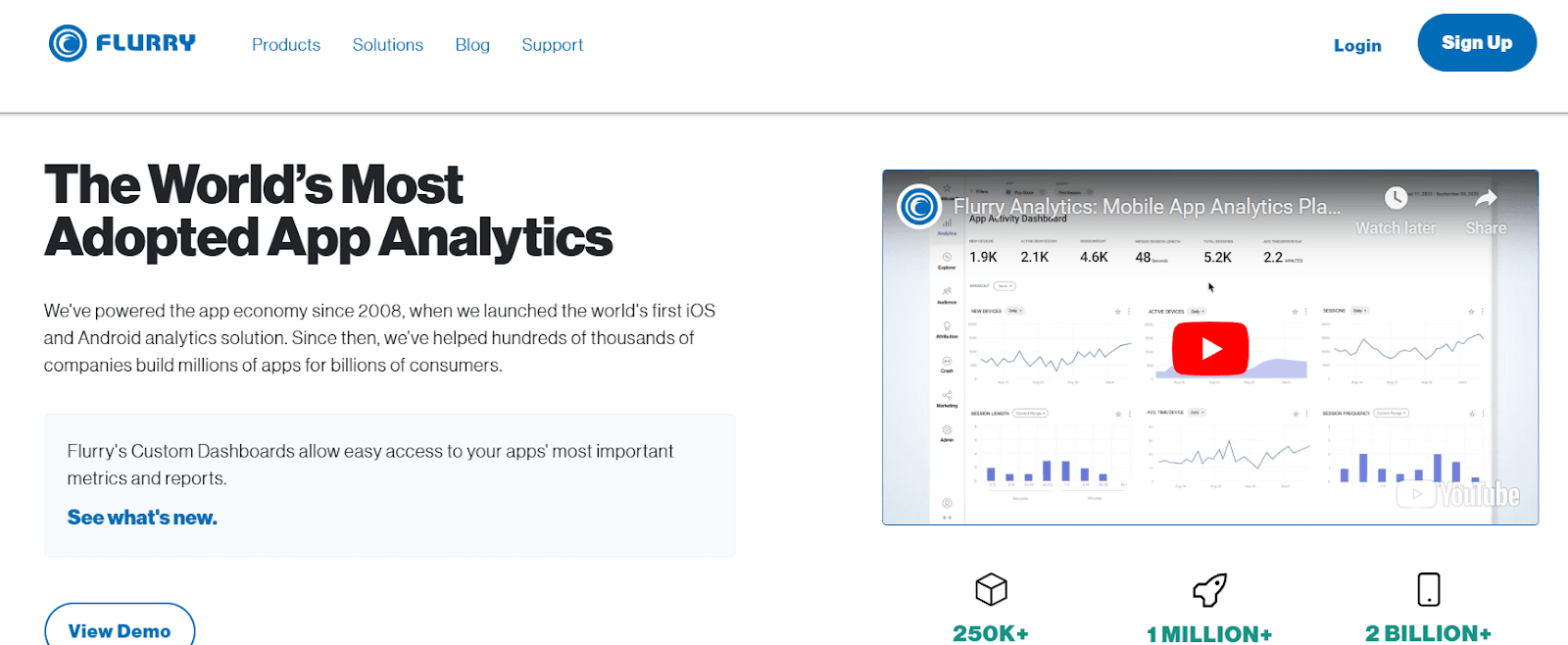Click the phone icon above 2 BILLION+

point(1428,589)
